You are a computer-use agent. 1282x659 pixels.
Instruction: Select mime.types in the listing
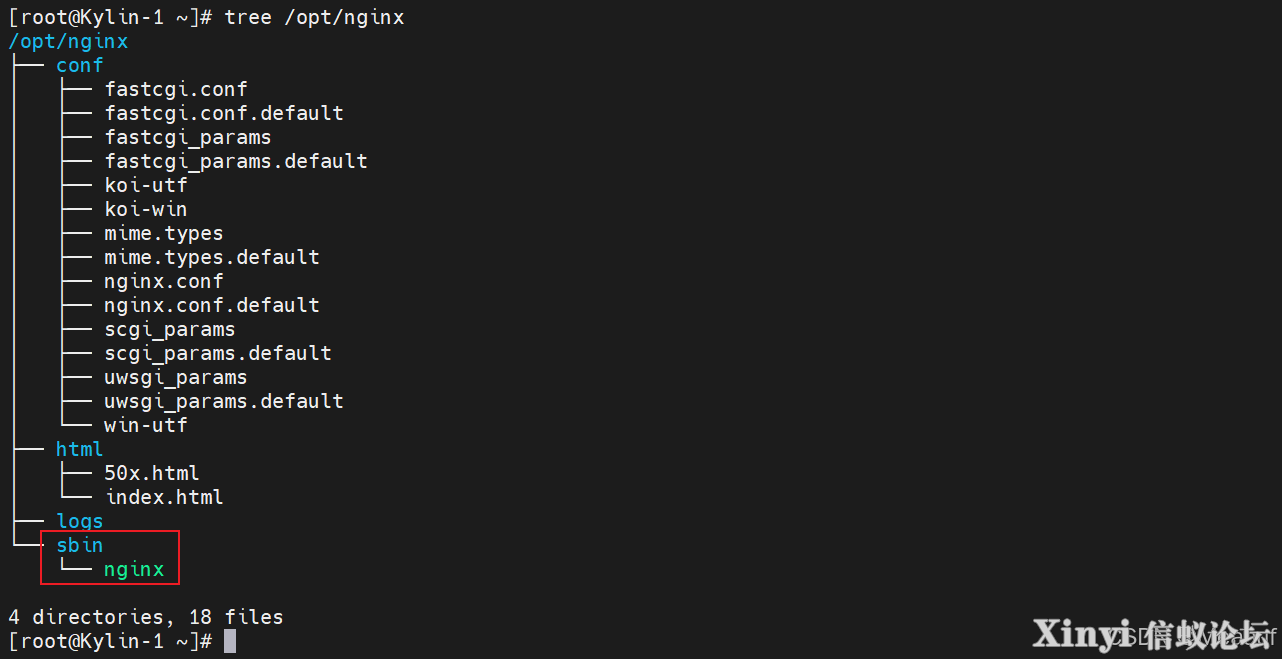[164, 233]
